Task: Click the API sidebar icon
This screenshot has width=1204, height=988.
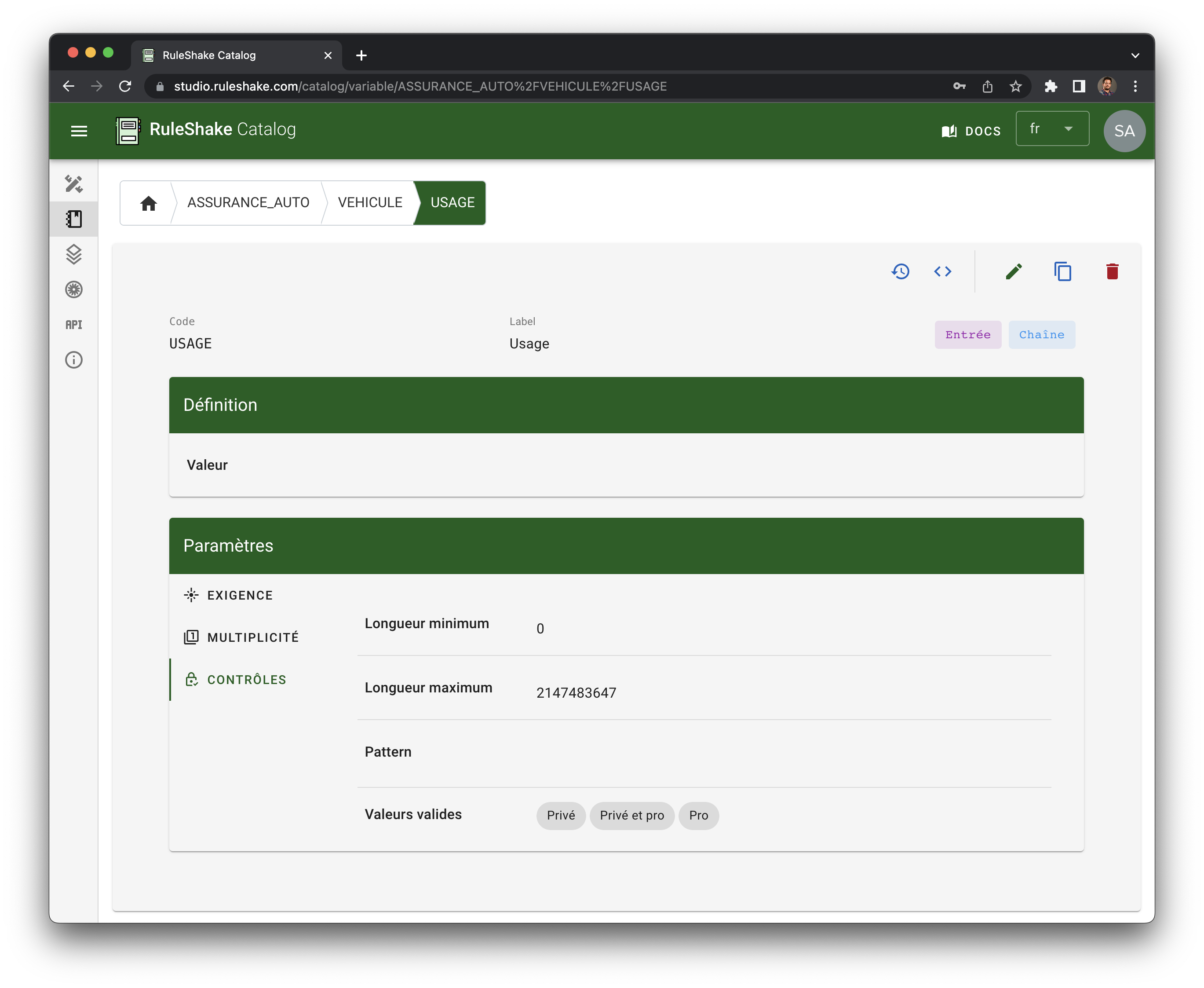Action: coord(74,325)
